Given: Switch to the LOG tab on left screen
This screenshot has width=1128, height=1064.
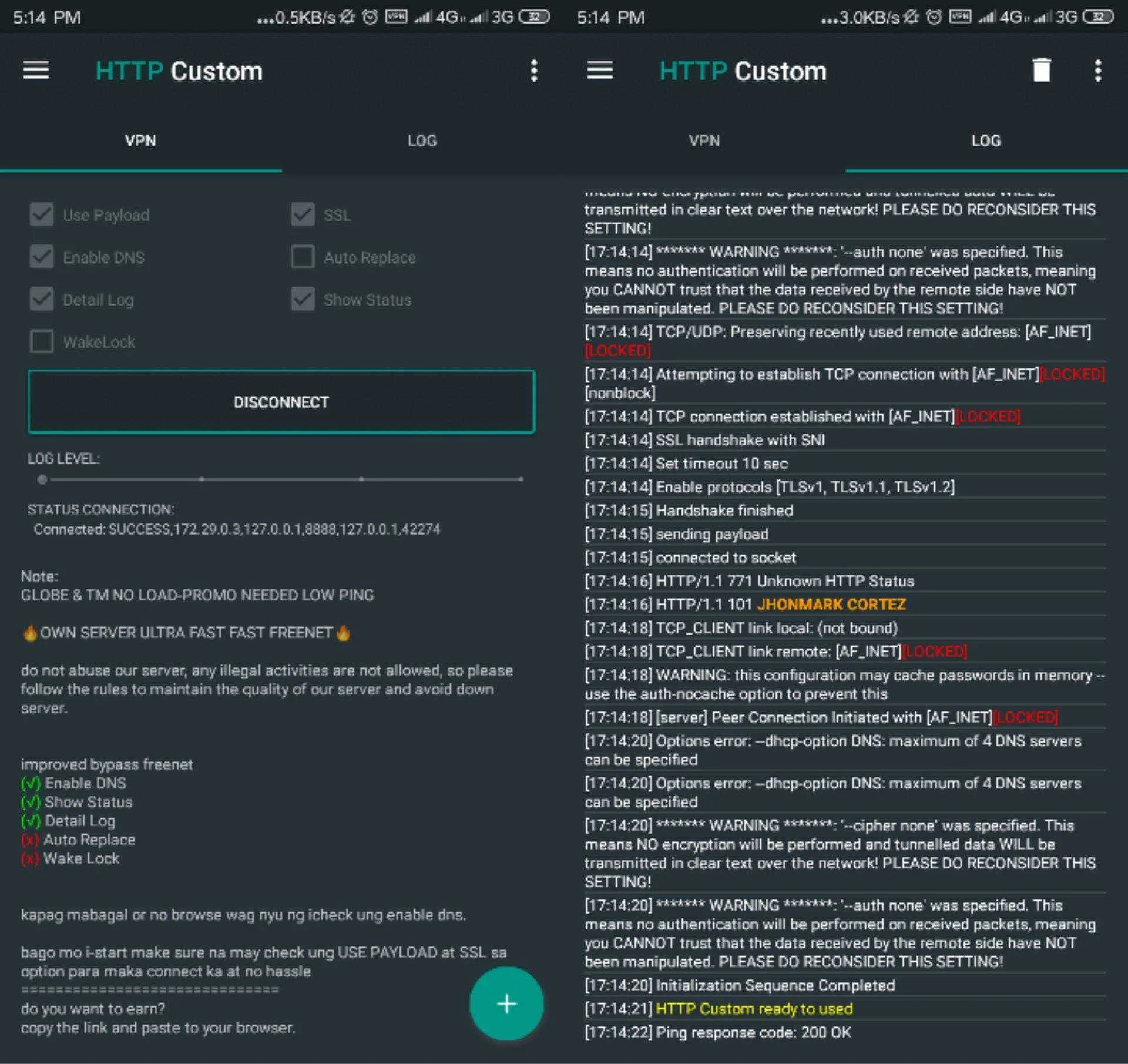Looking at the screenshot, I should [x=422, y=140].
